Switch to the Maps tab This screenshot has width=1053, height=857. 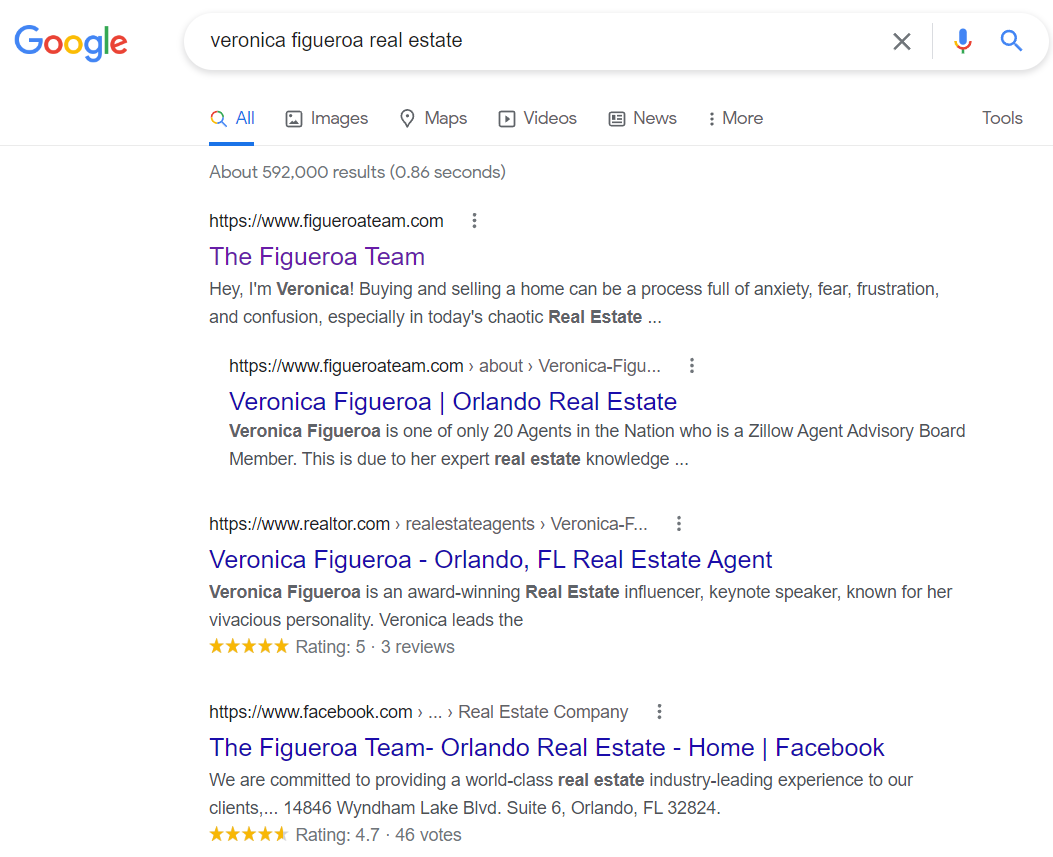[x=433, y=118]
